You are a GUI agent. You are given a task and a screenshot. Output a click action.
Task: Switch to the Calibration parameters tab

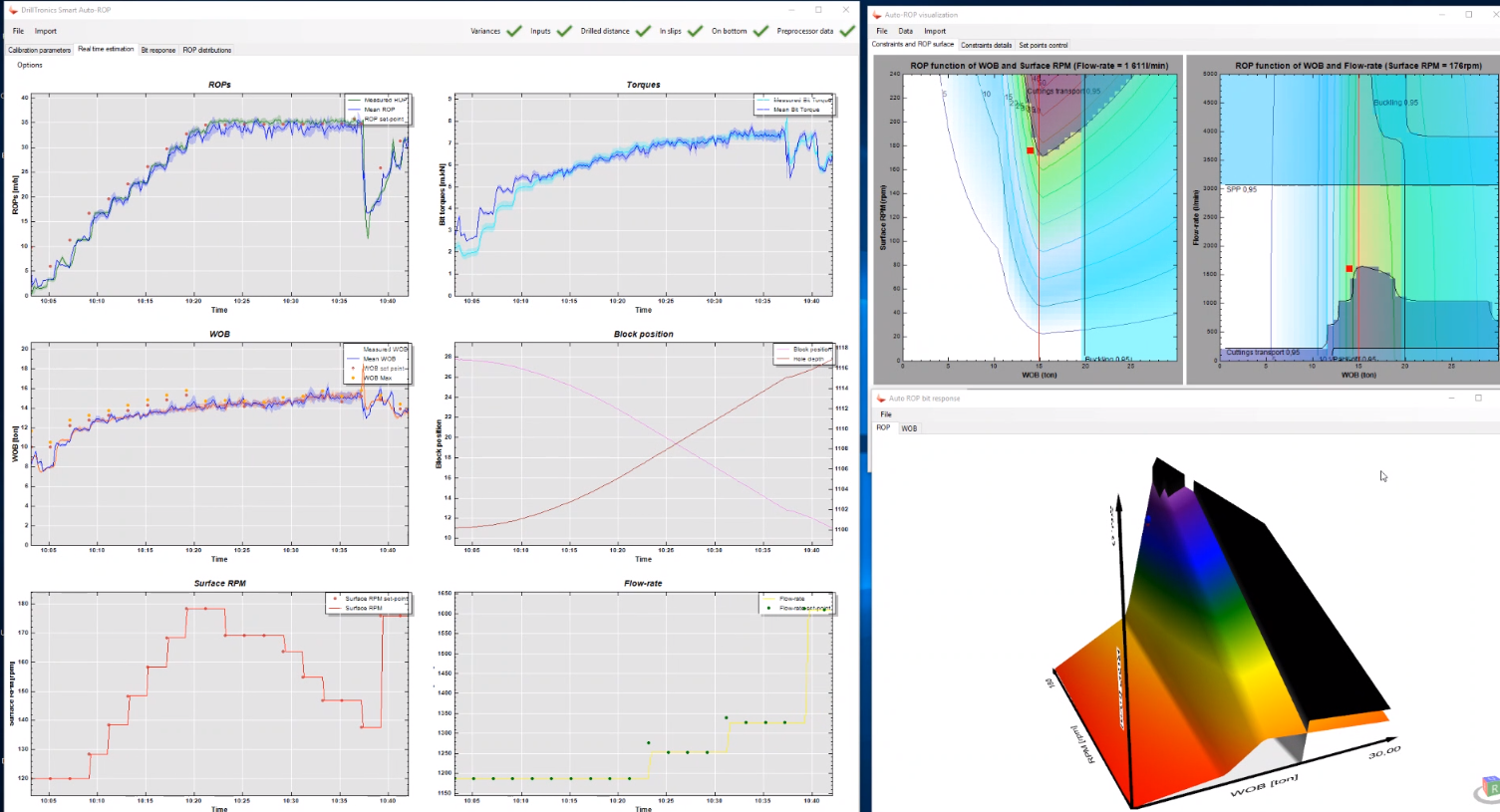[40, 50]
